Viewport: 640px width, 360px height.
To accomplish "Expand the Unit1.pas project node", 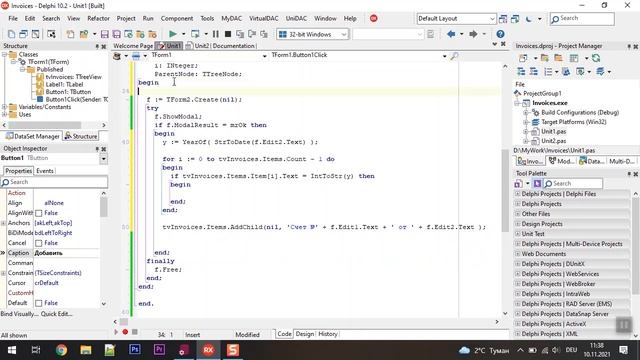I will tap(526, 132).
